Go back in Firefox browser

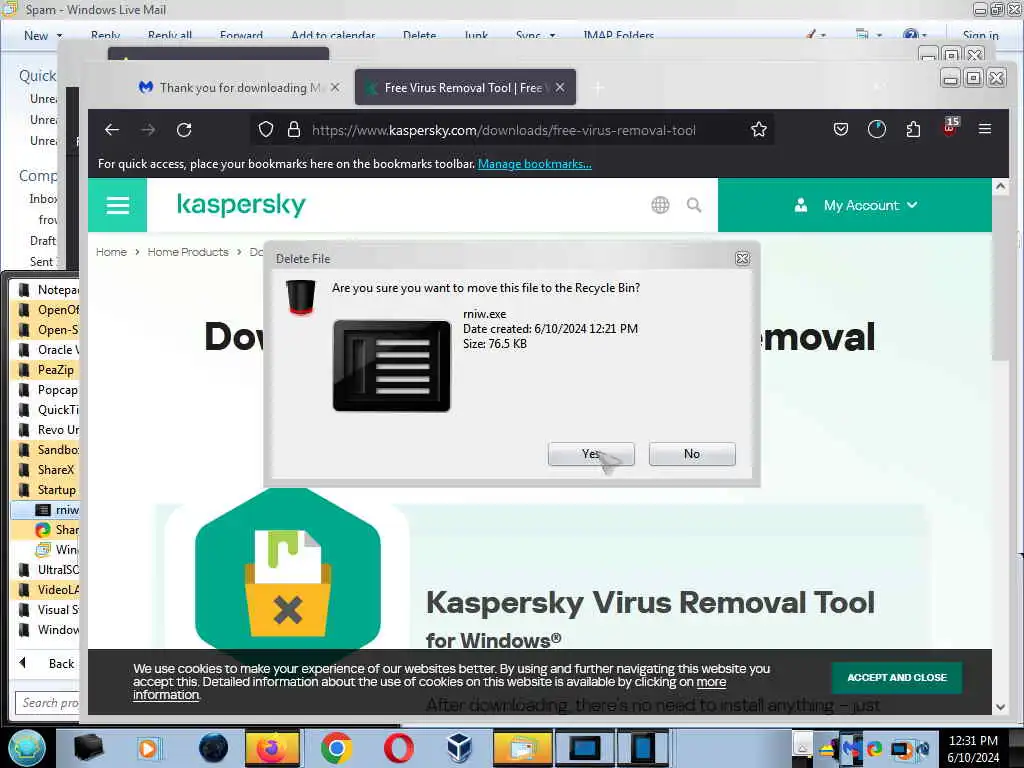click(112, 130)
